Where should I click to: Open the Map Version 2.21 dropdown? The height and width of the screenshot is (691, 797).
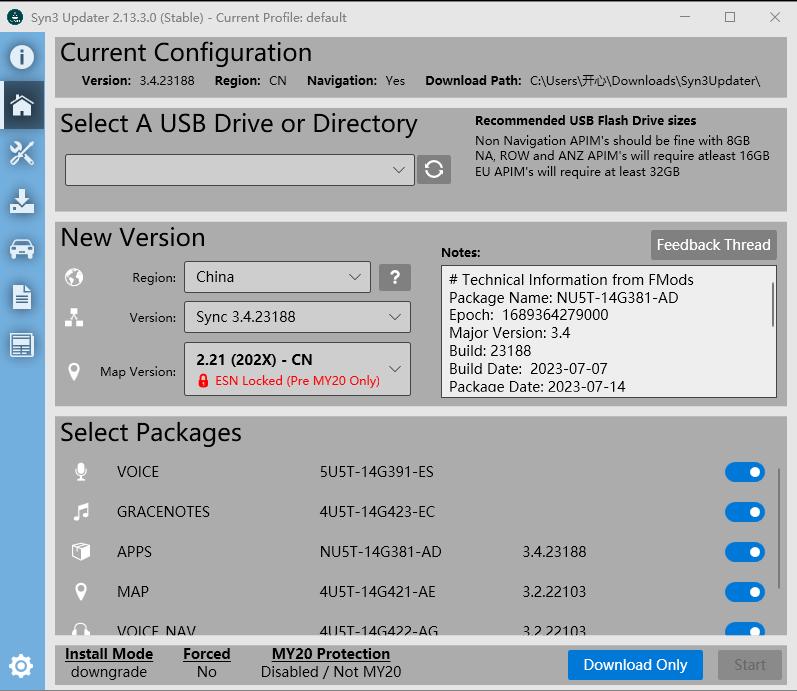click(x=297, y=369)
